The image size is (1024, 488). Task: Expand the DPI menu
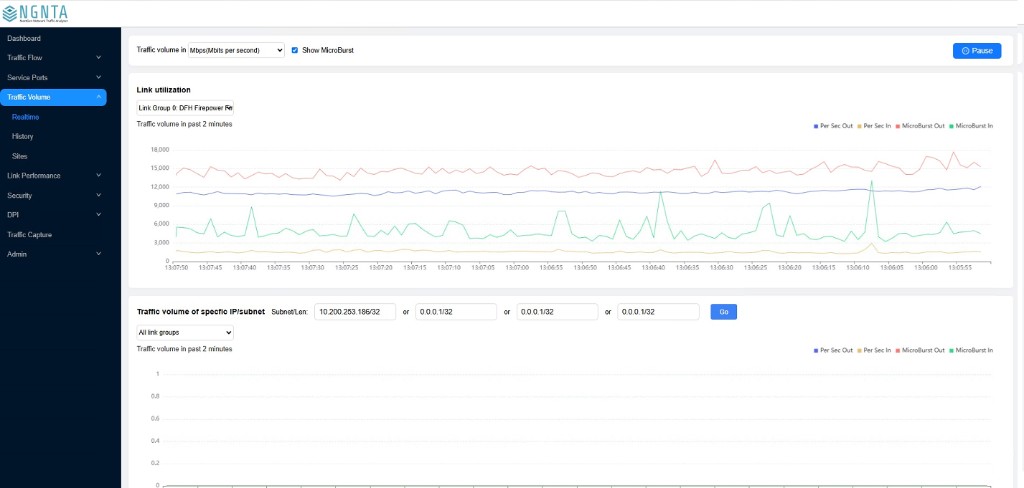(54, 215)
